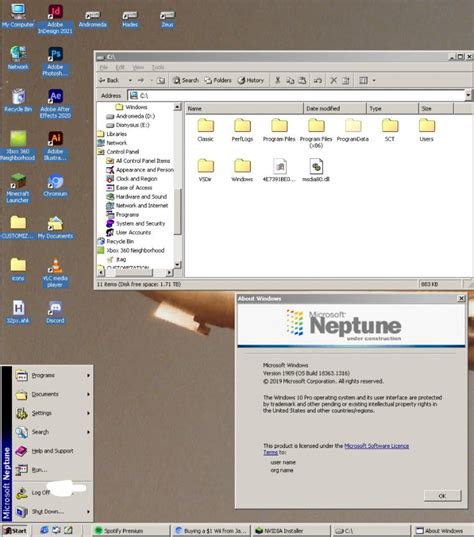Switch to Spotify Premium taskbar button
This screenshot has height=537, width=474.
(x=132, y=530)
